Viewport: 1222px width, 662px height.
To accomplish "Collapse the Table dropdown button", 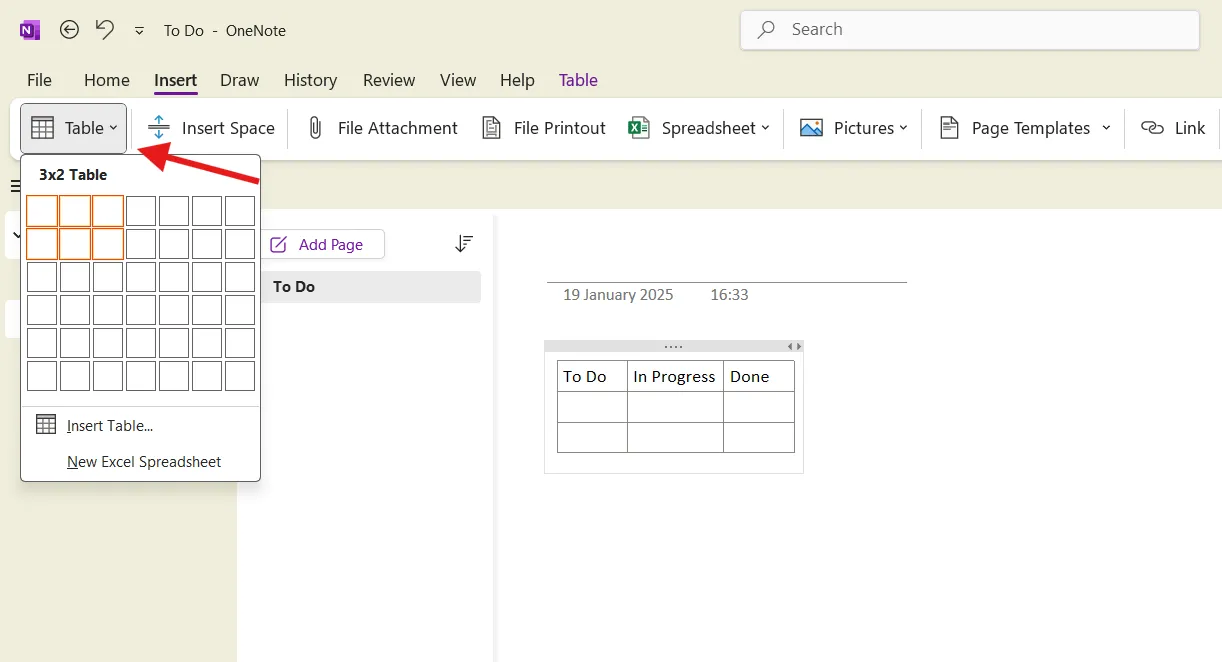I will click(x=74, y=128).
